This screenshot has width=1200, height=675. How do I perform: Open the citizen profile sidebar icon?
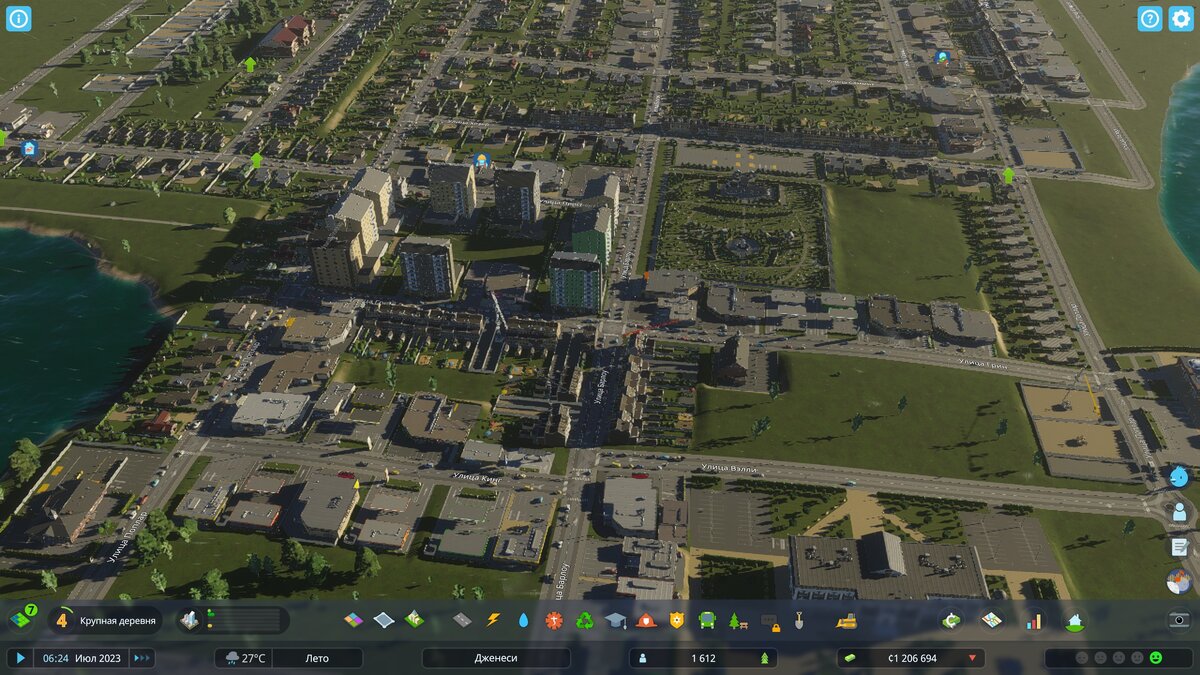coord(1179,511)
